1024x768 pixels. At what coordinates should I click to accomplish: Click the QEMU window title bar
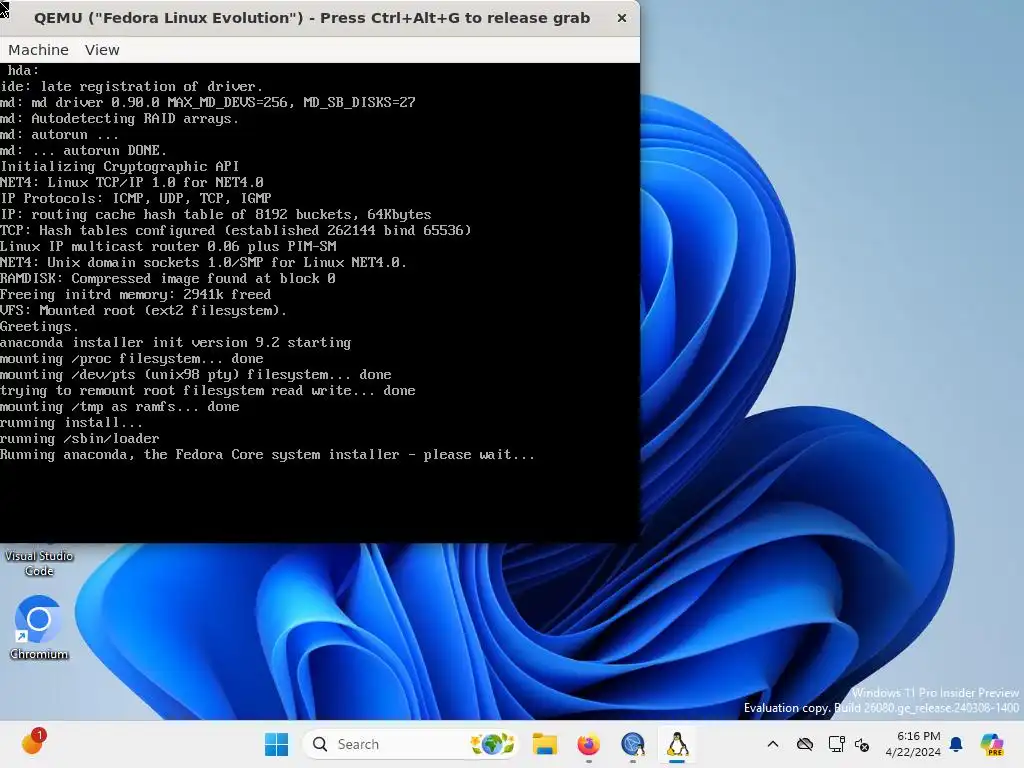tap(312, 18)
